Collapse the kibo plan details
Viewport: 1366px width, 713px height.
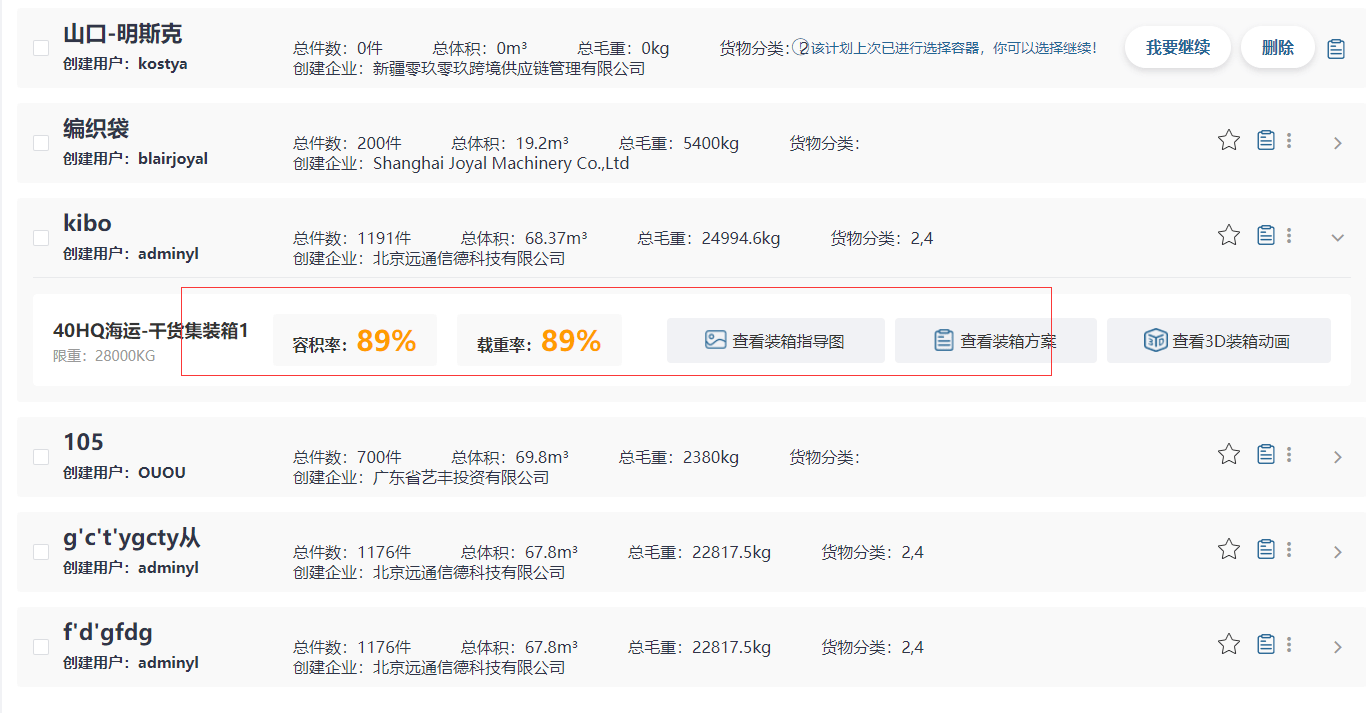pyautogui.click(x=1338, y=238)
